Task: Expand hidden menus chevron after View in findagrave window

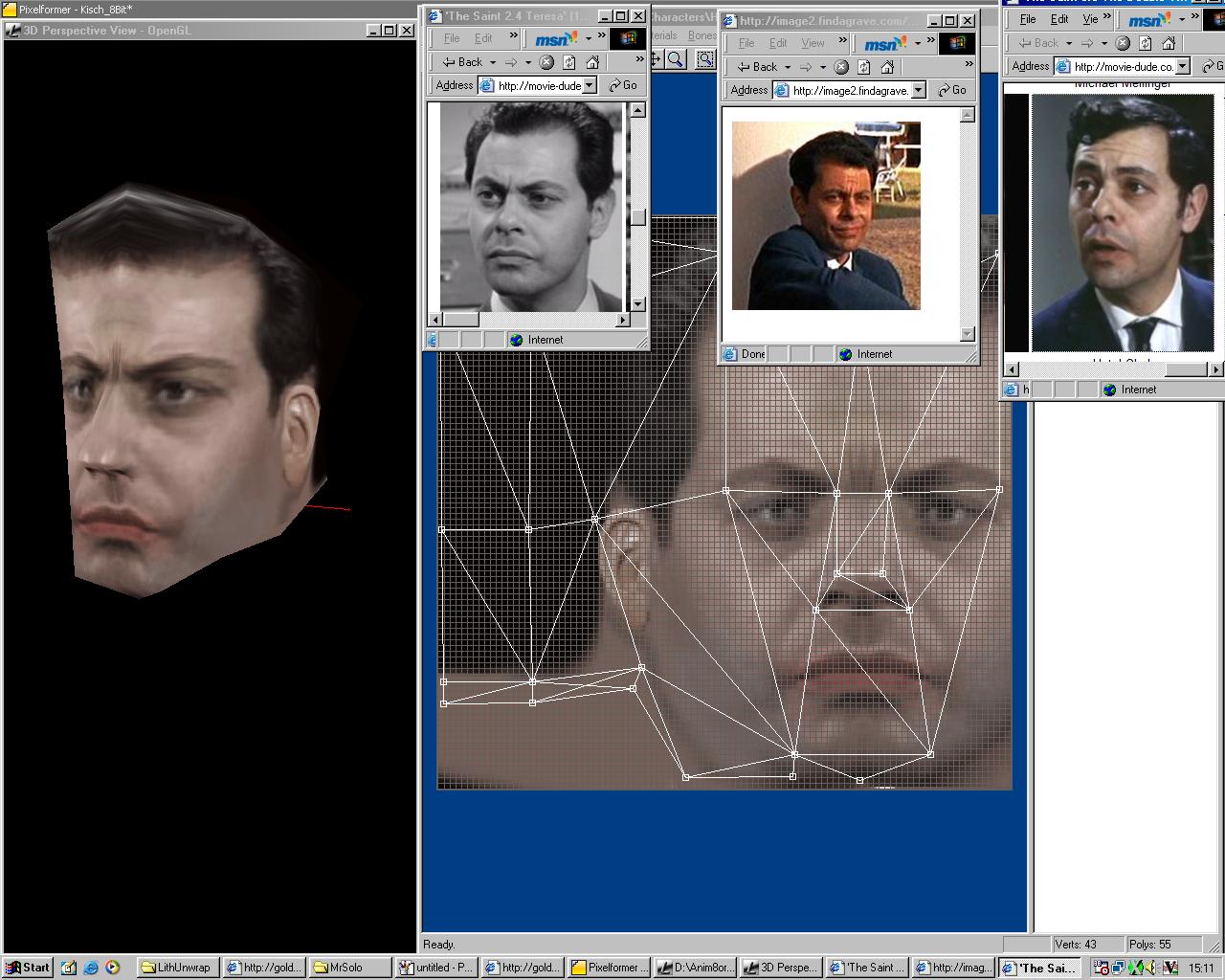Action: [x=842, y=42]
